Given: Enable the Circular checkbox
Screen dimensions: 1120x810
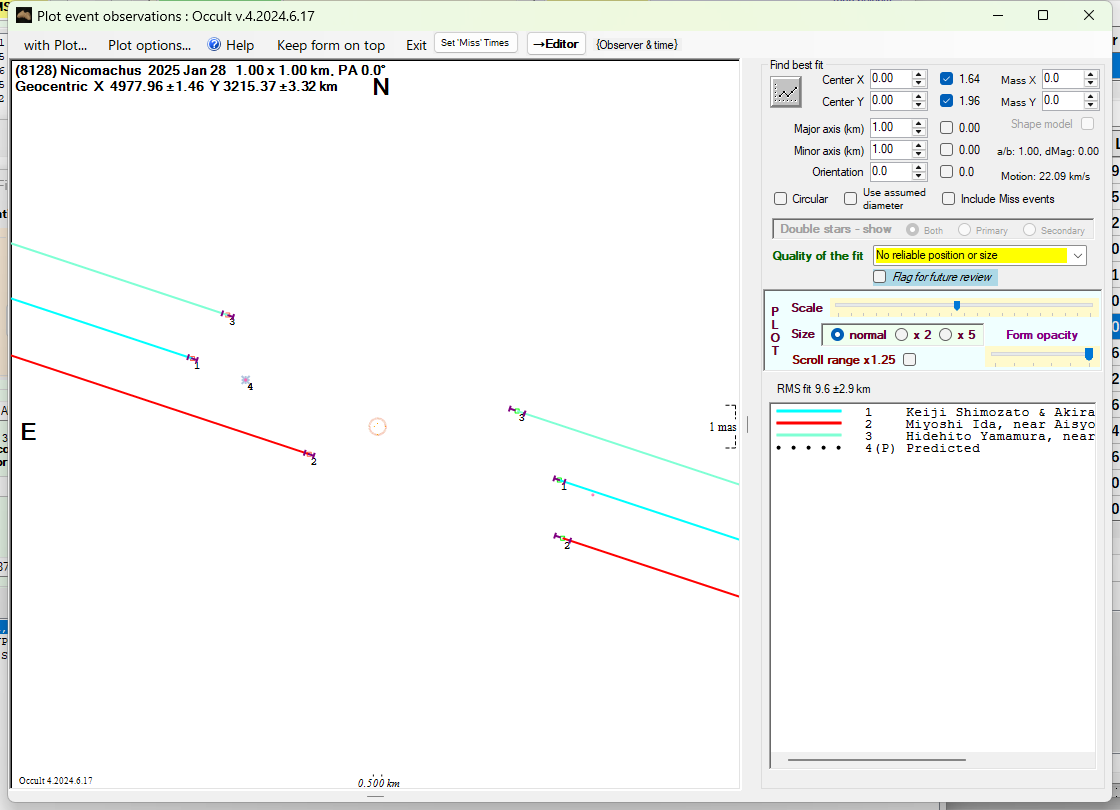Looking at the screenshot, I should click(781, 199).
